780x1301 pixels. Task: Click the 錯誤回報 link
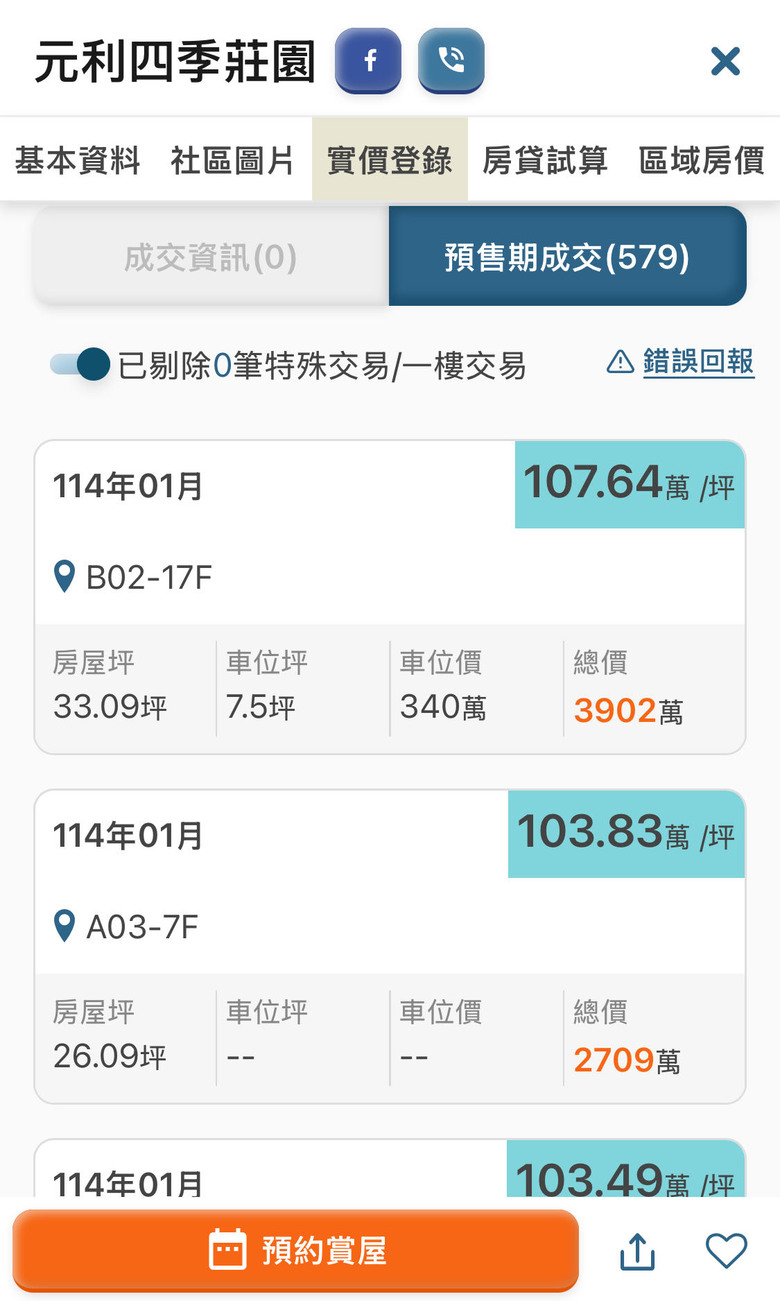[698, 362]
